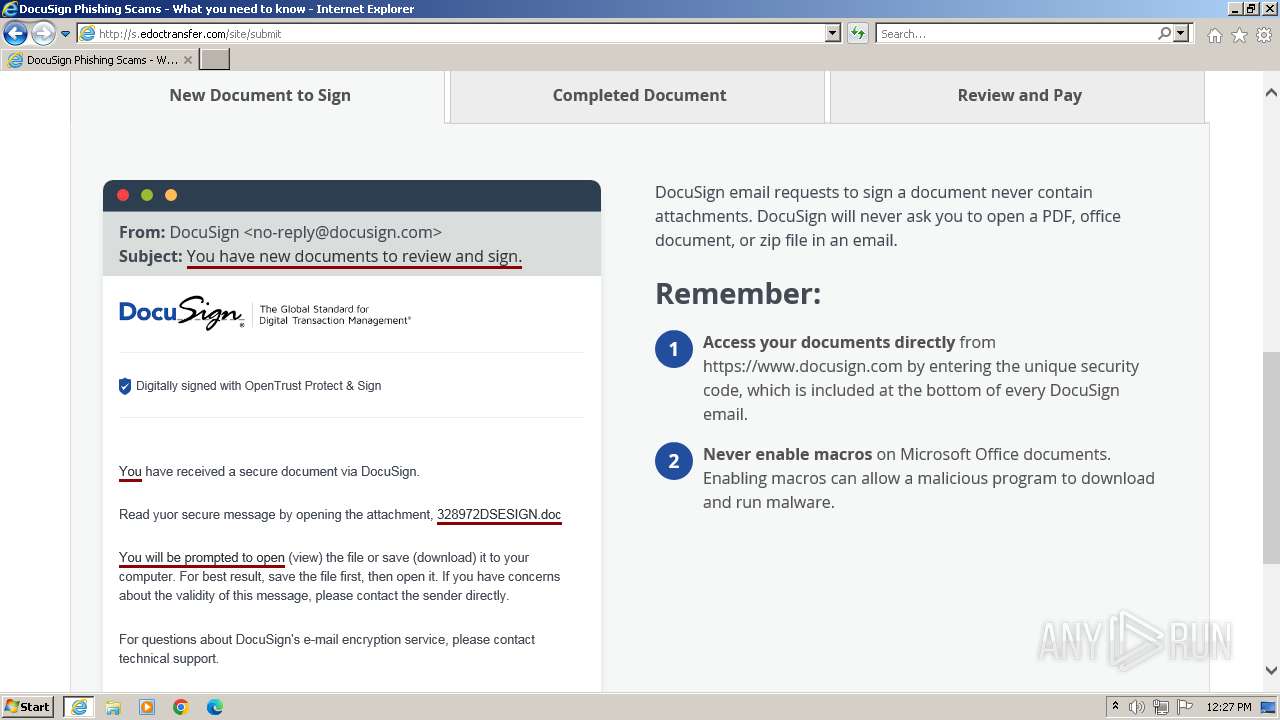Select the DocuSign Phishing Scams browser tab
Viewport: 1280px width, 720px height.
pyautogui.click(x=98, y=60)
